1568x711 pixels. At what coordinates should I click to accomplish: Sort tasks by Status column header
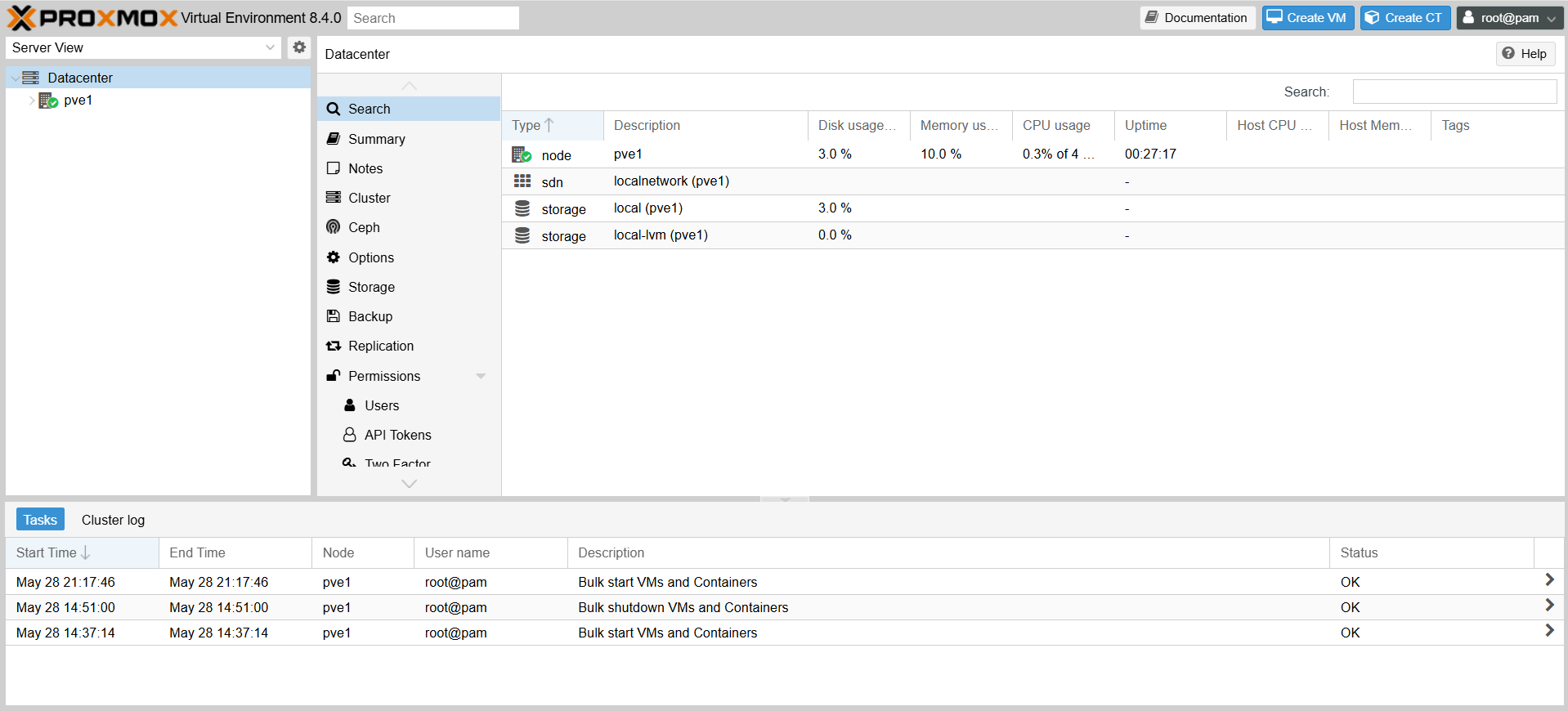(1431, 552)
